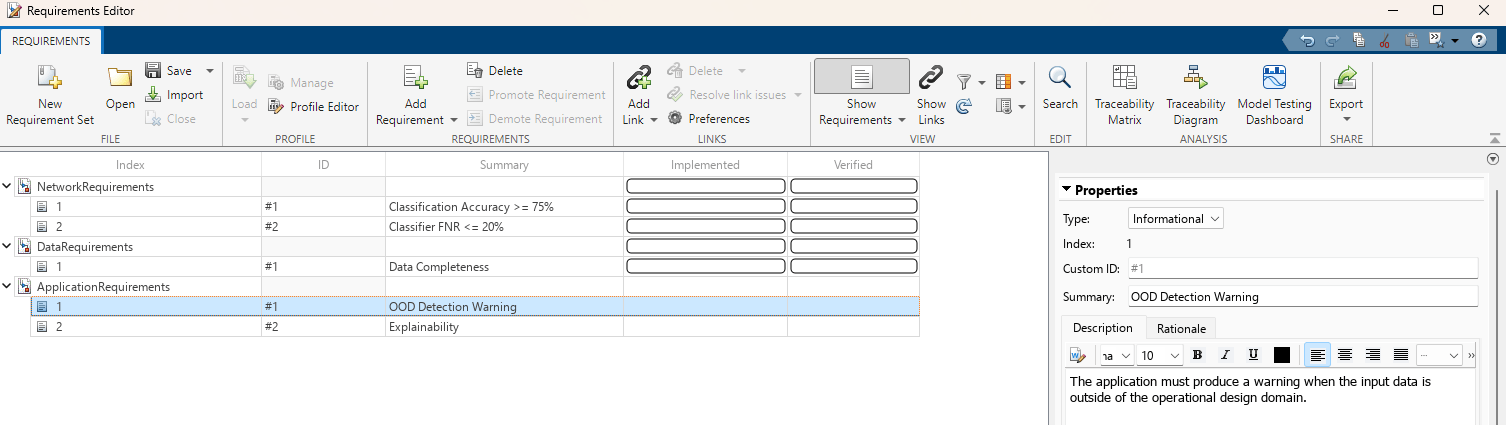Click the columns selector icon
This screenshot has height=425, width=1506.
coord(1003,81)
